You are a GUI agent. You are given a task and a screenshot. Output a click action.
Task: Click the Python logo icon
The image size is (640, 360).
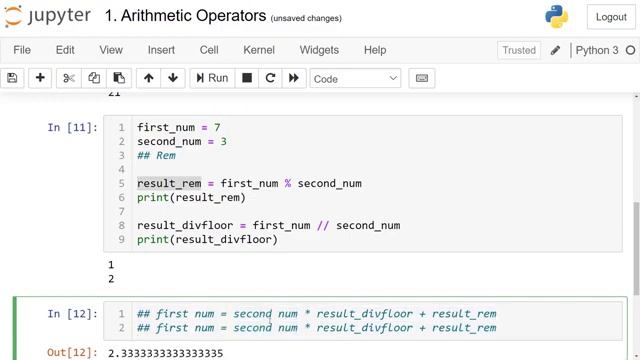[557, 16]
